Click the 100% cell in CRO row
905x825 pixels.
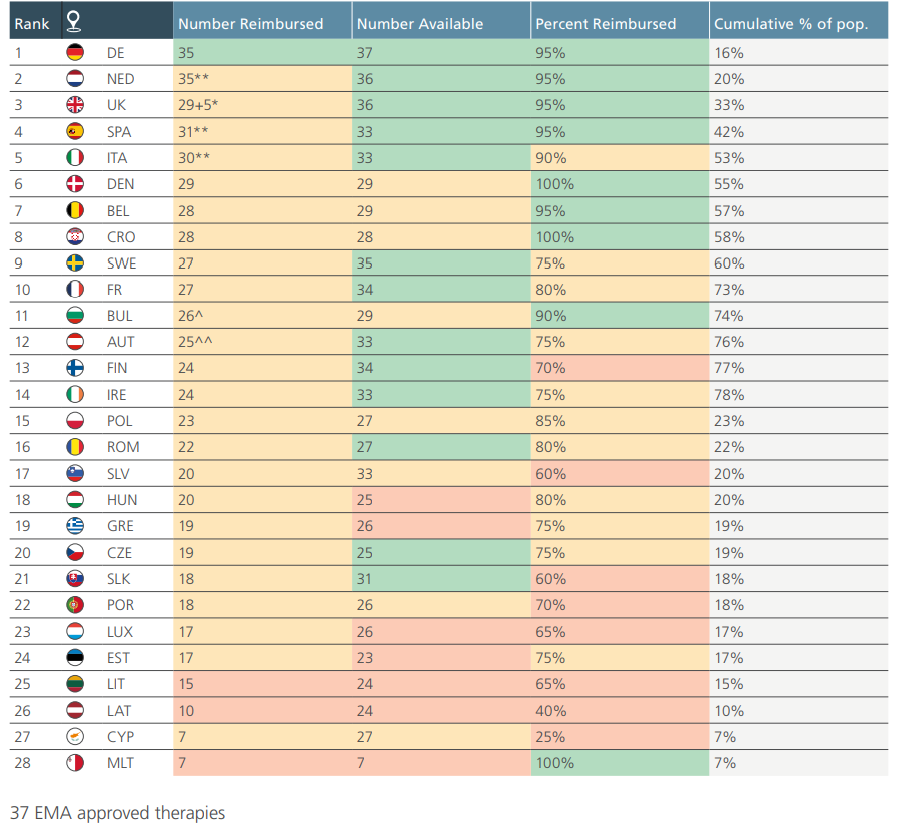click(620, 237)
